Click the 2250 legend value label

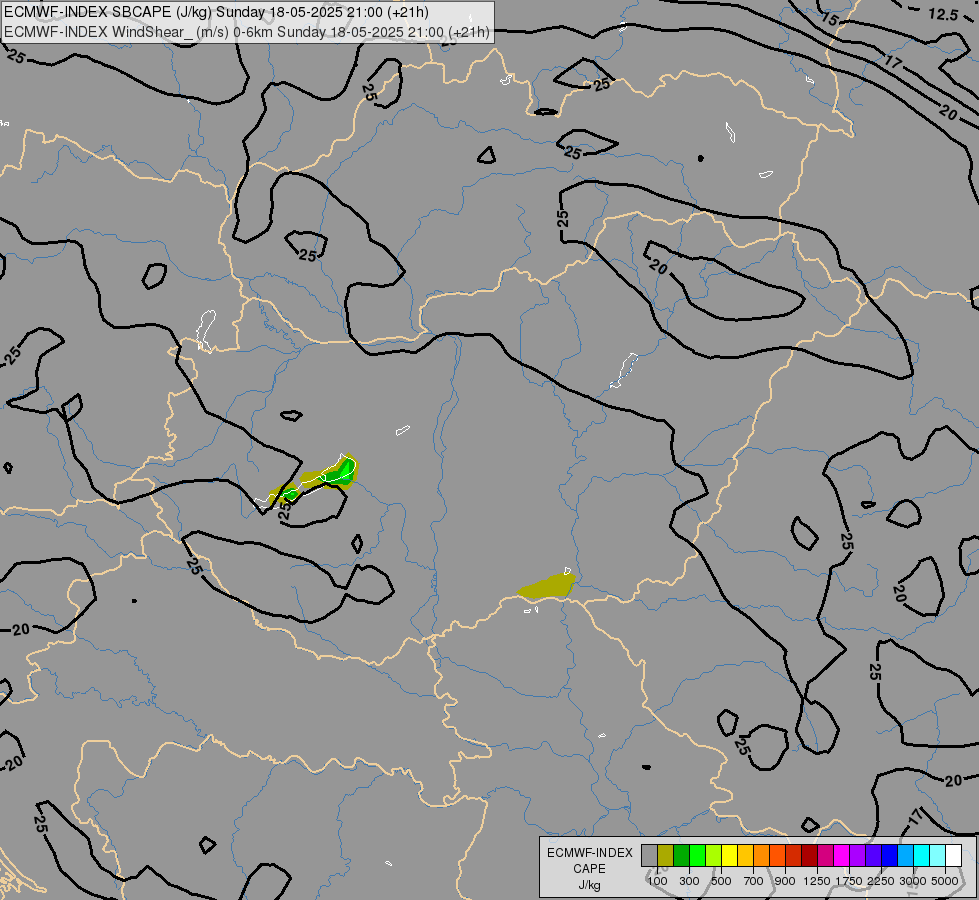880,881
